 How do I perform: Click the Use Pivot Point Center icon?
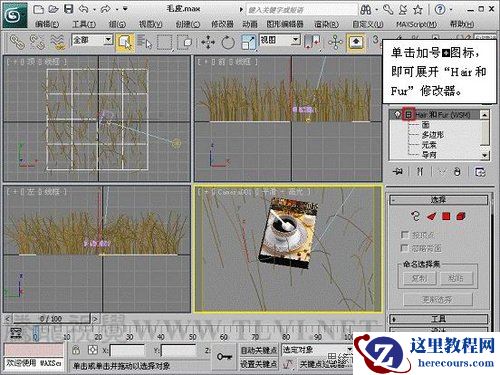click(x=313, y=42)
